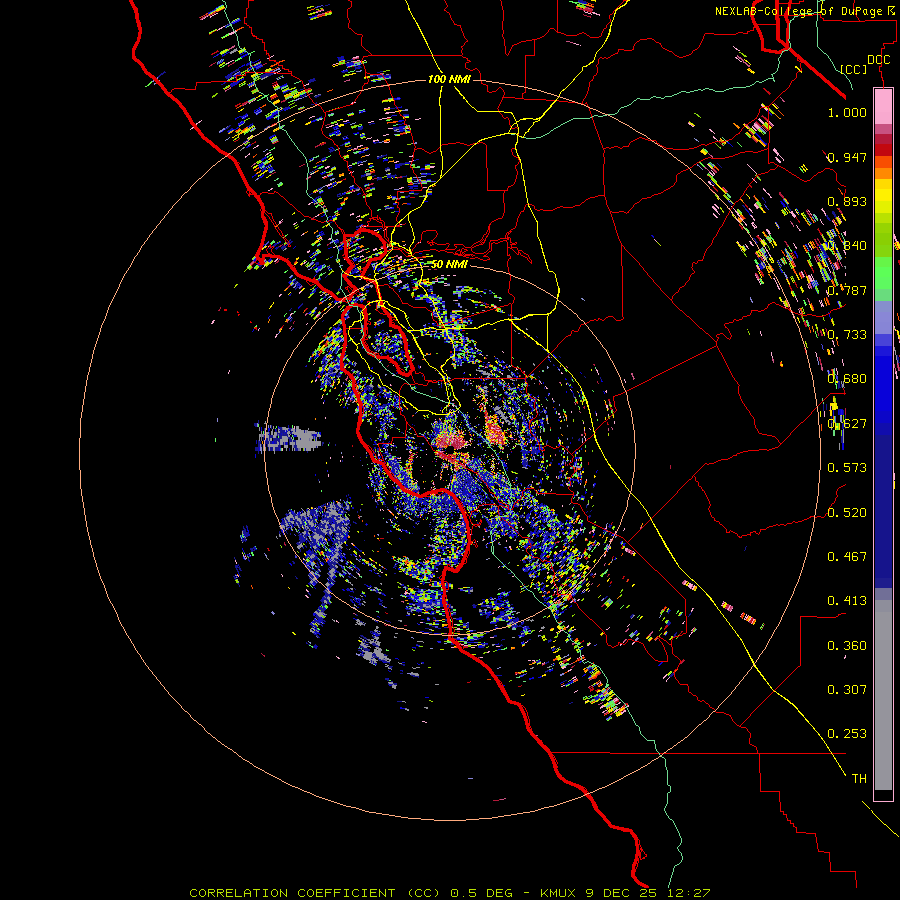Image resolution: width=900 pixels, height=900 pixels.
Task: Select the 1.000 scale value
Action: 847,112
